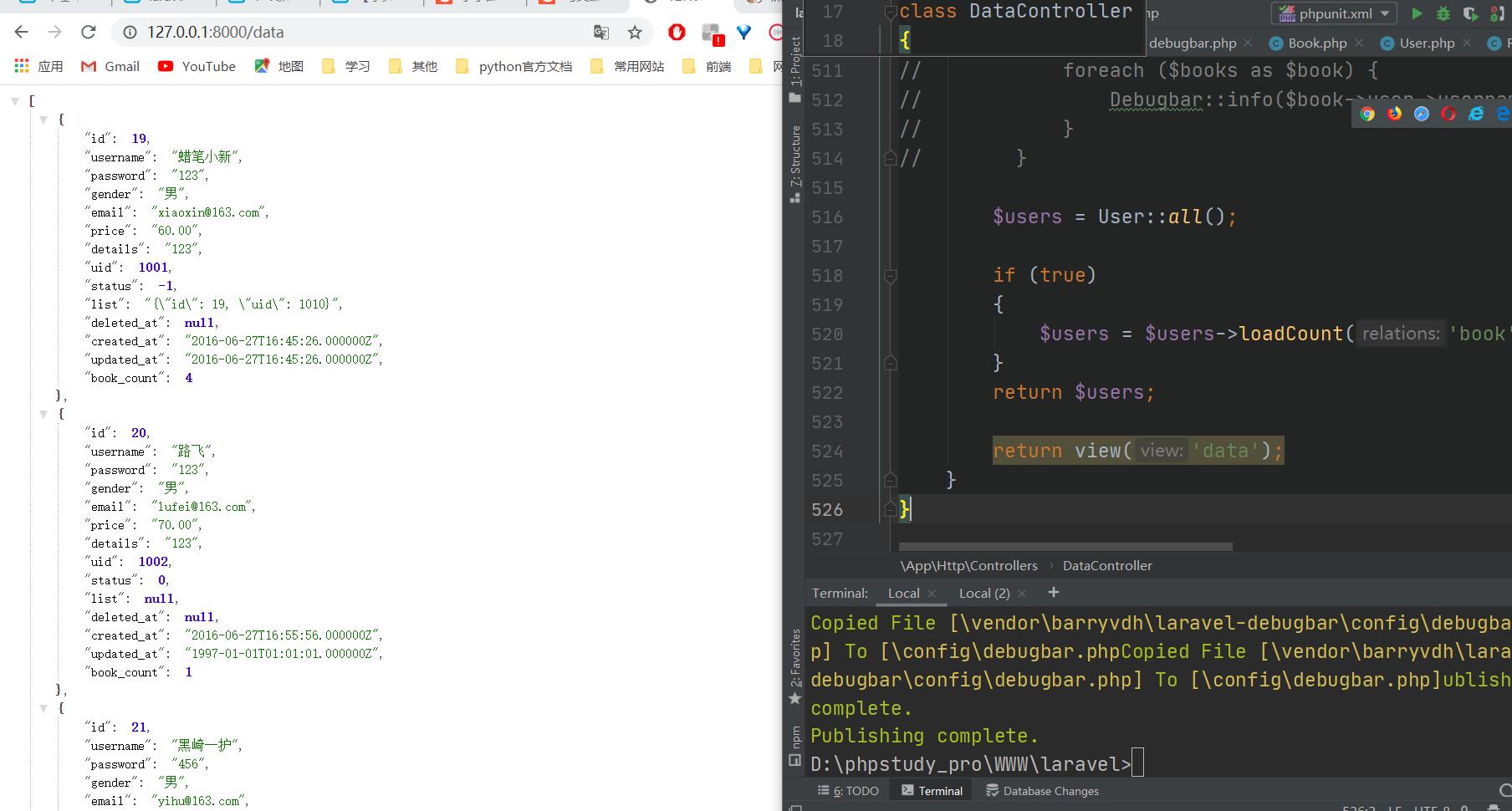The image size is (1512, 811).
Task: Open in Internet Explorer from browser popup
Action: 1476,114
